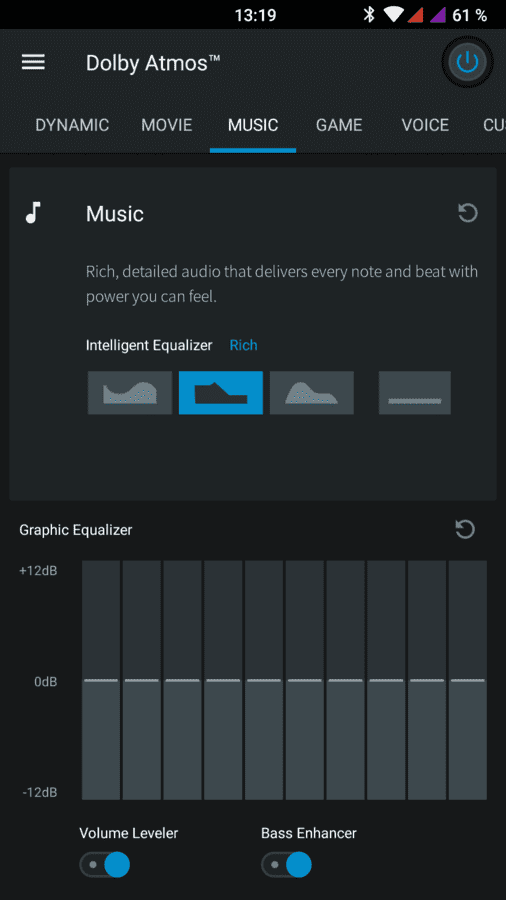Click the Bluetooth status bar icon
Image resolution: width=506 pixels, height=900 pixels.
tap(369, 15)
